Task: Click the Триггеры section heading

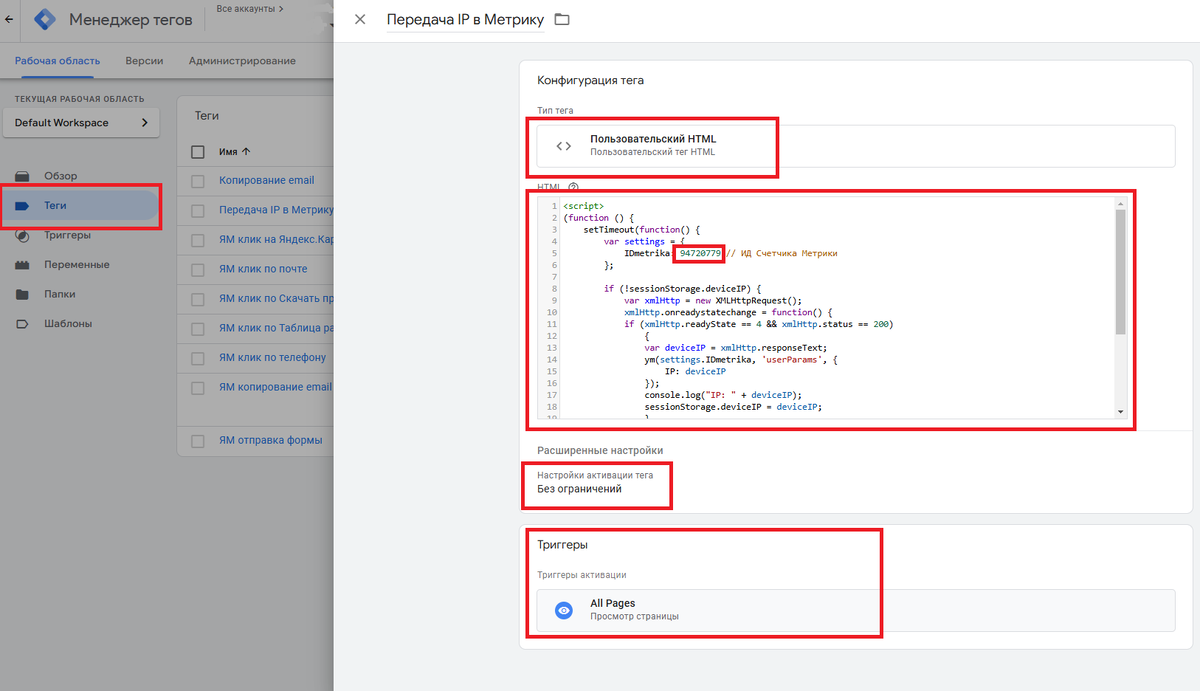Action: 562,545
